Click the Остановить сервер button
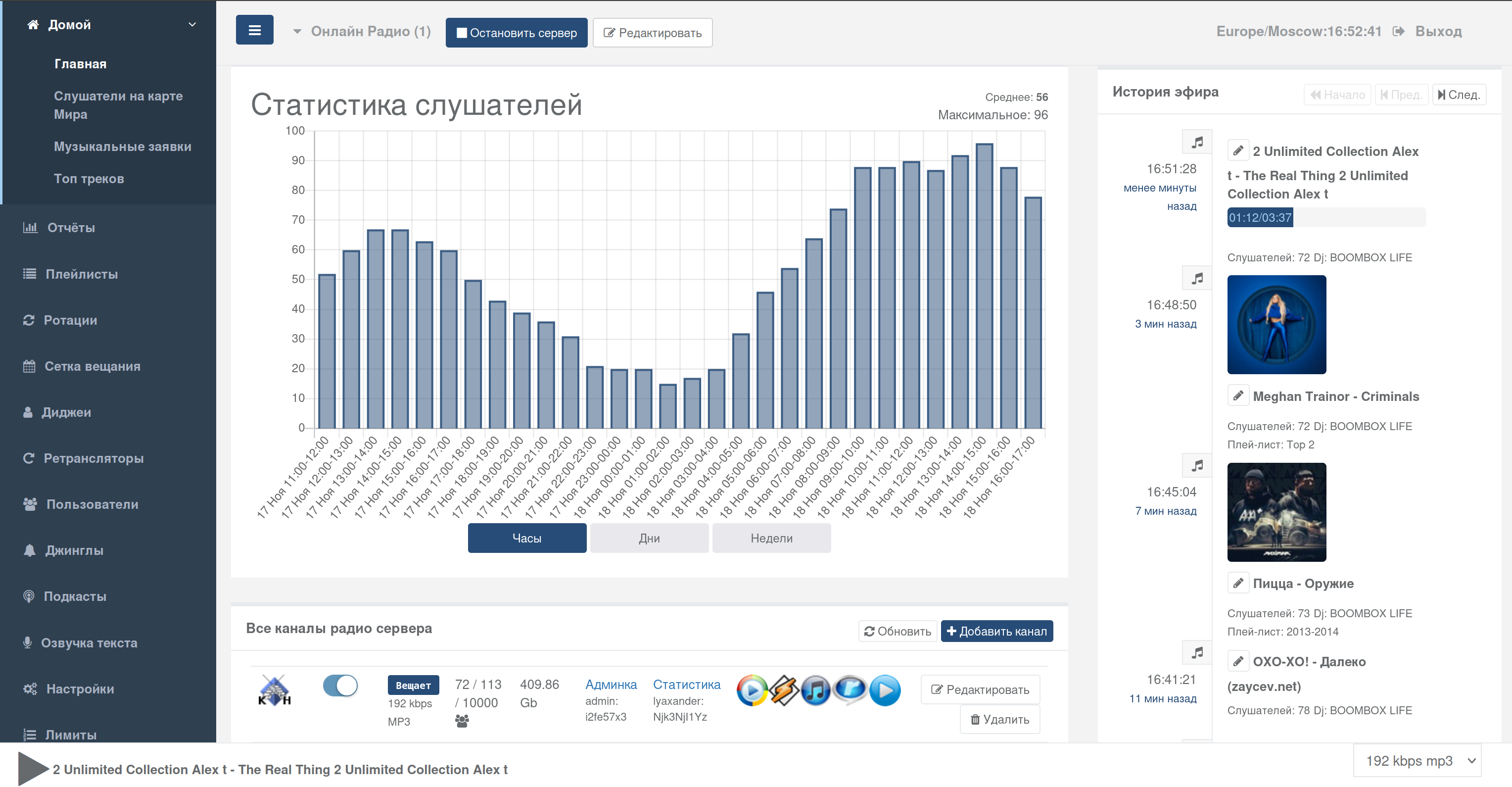Viewport: 1512px width, 787px height. coord(516,33)
